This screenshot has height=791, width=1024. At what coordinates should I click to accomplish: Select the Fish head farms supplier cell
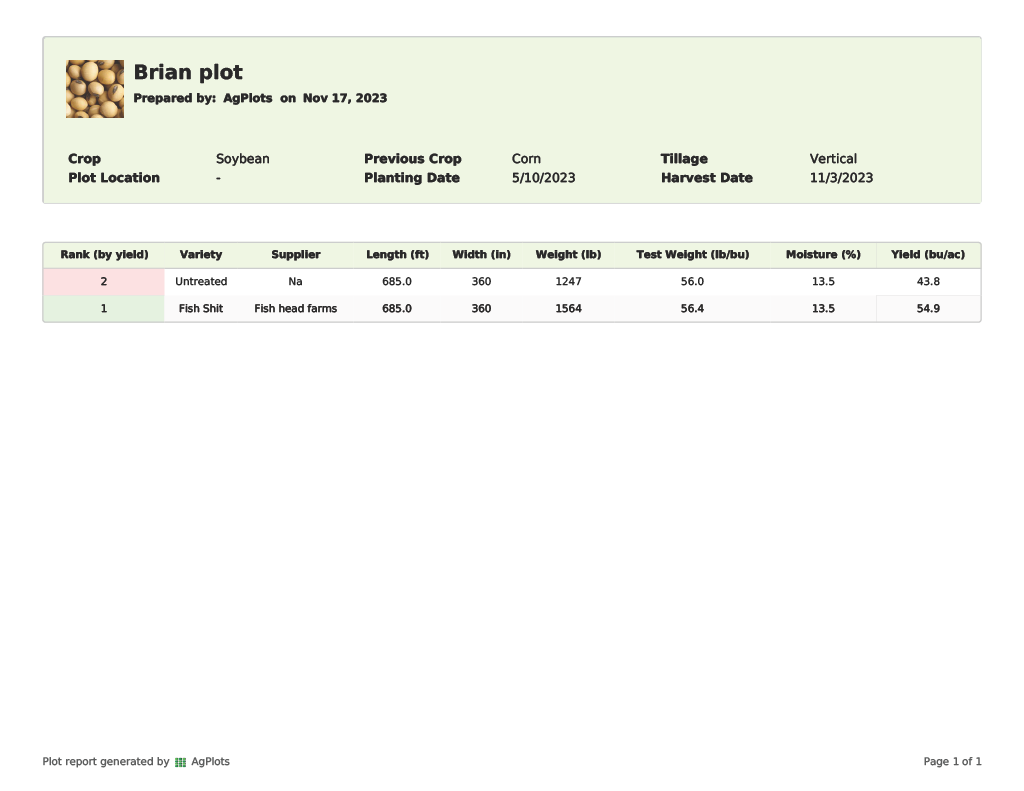pyautogui.click(x=296, y=309)
